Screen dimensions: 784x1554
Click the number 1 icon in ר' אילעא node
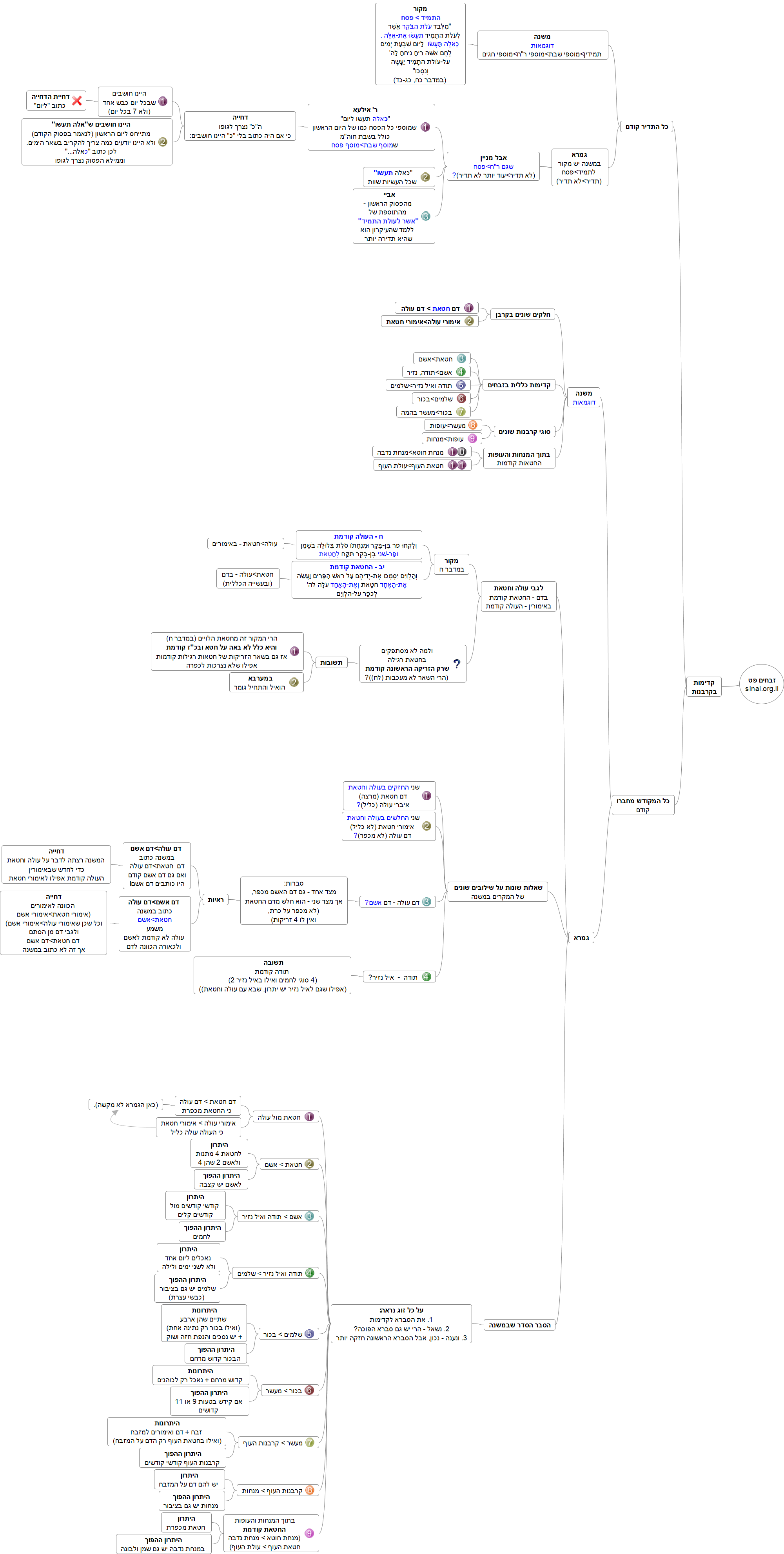point(425,127)
